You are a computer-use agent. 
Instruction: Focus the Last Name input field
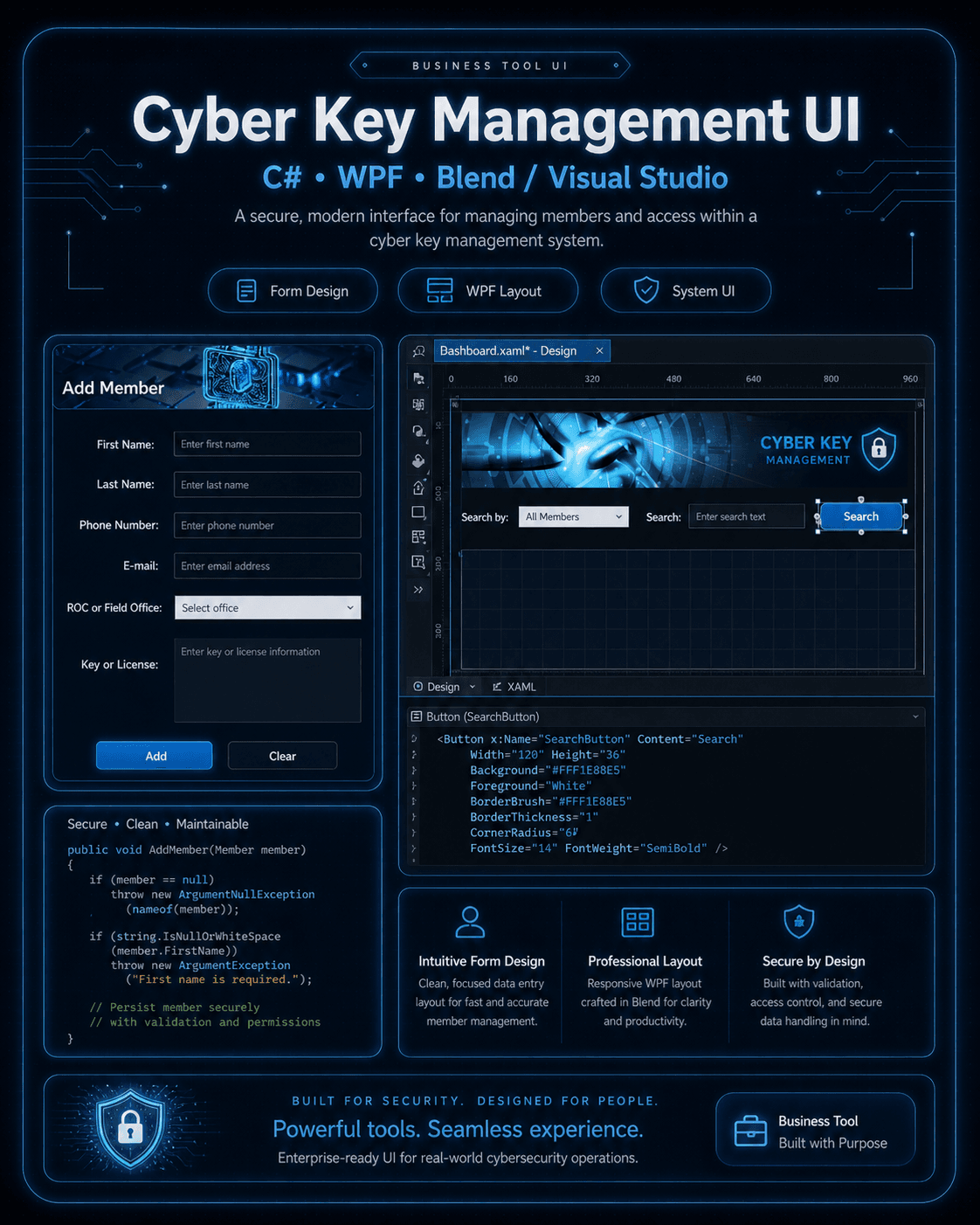(267, 485)
